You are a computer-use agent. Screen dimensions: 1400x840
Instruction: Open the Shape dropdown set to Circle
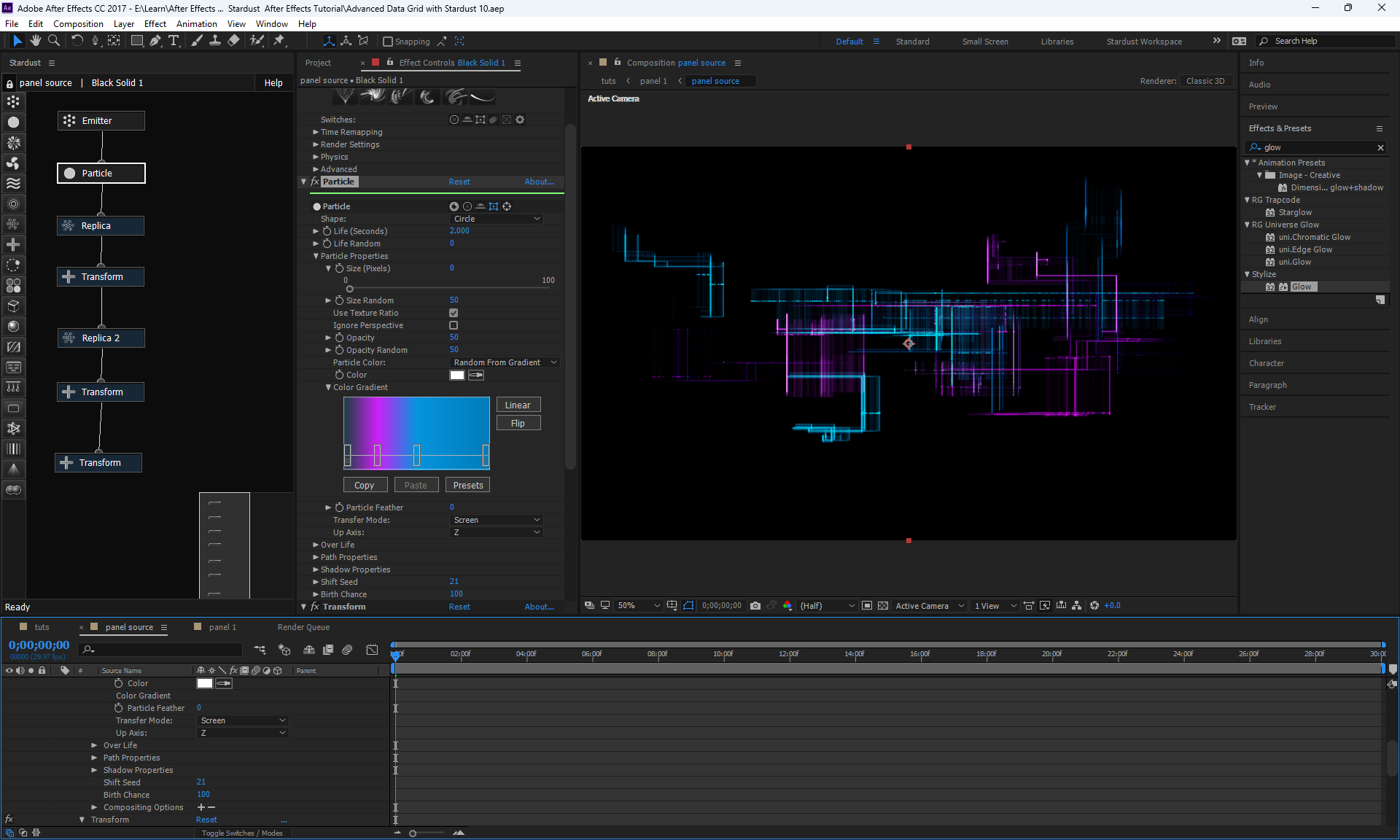pyautogui.click(x=497, y=219)
